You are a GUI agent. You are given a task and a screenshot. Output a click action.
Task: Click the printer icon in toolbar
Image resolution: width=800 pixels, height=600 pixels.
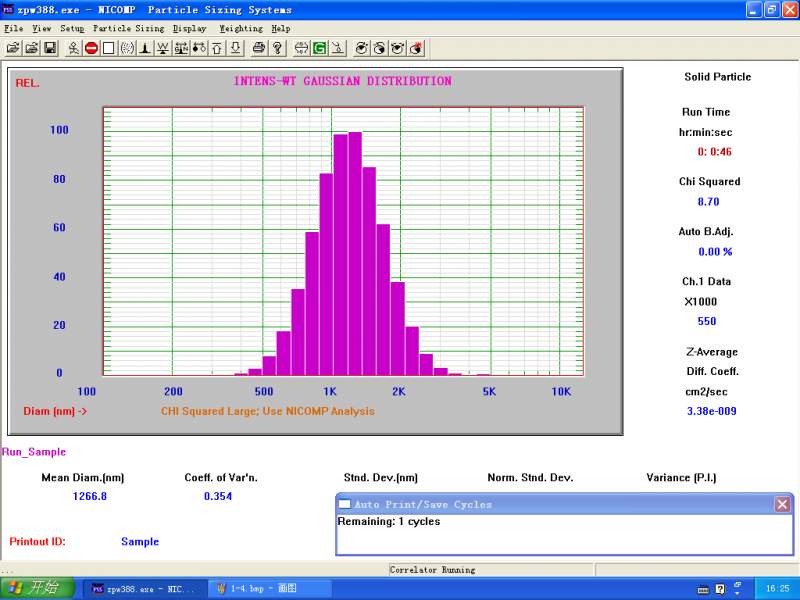(258, 47)
